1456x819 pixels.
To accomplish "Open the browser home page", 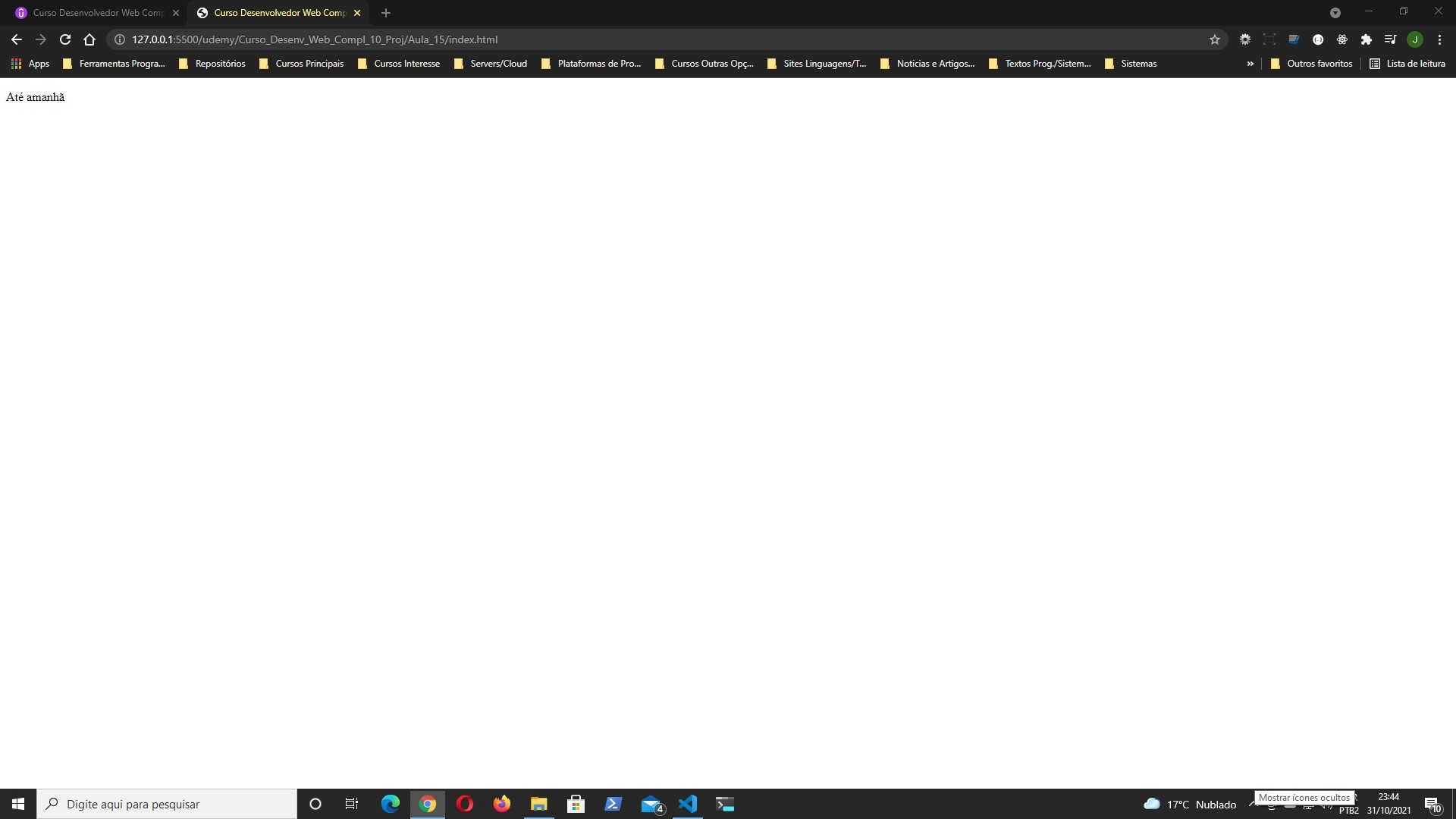I will click(89, 39).
